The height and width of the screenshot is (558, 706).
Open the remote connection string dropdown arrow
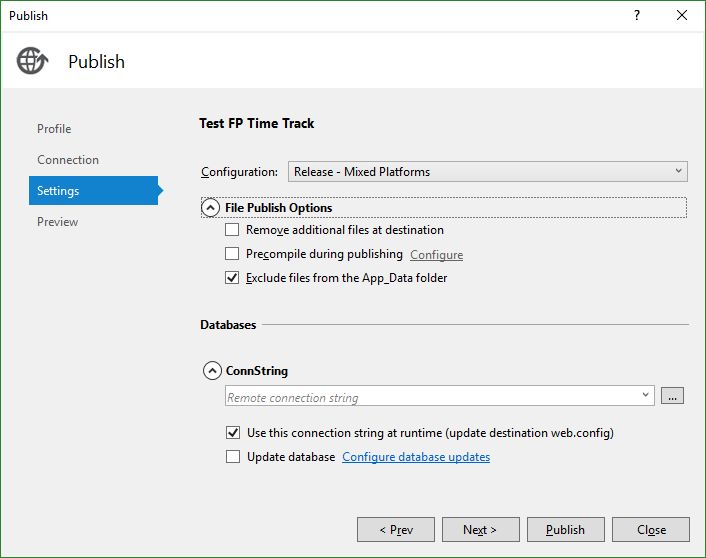645,395
